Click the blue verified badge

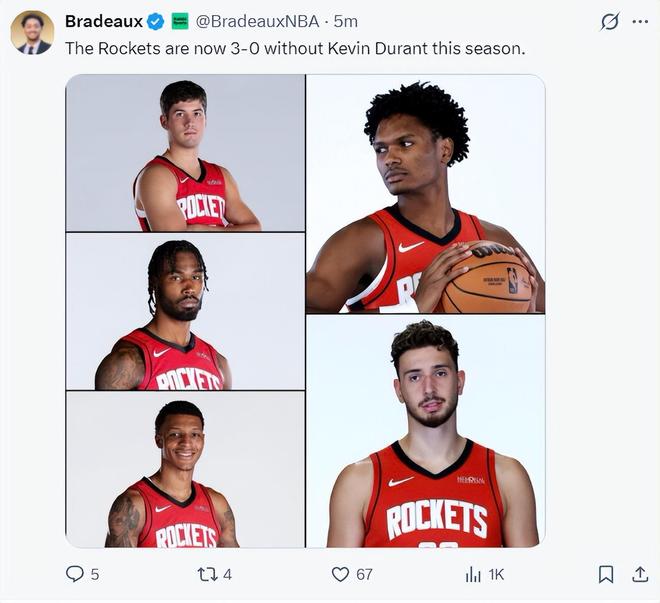point(155,21)
